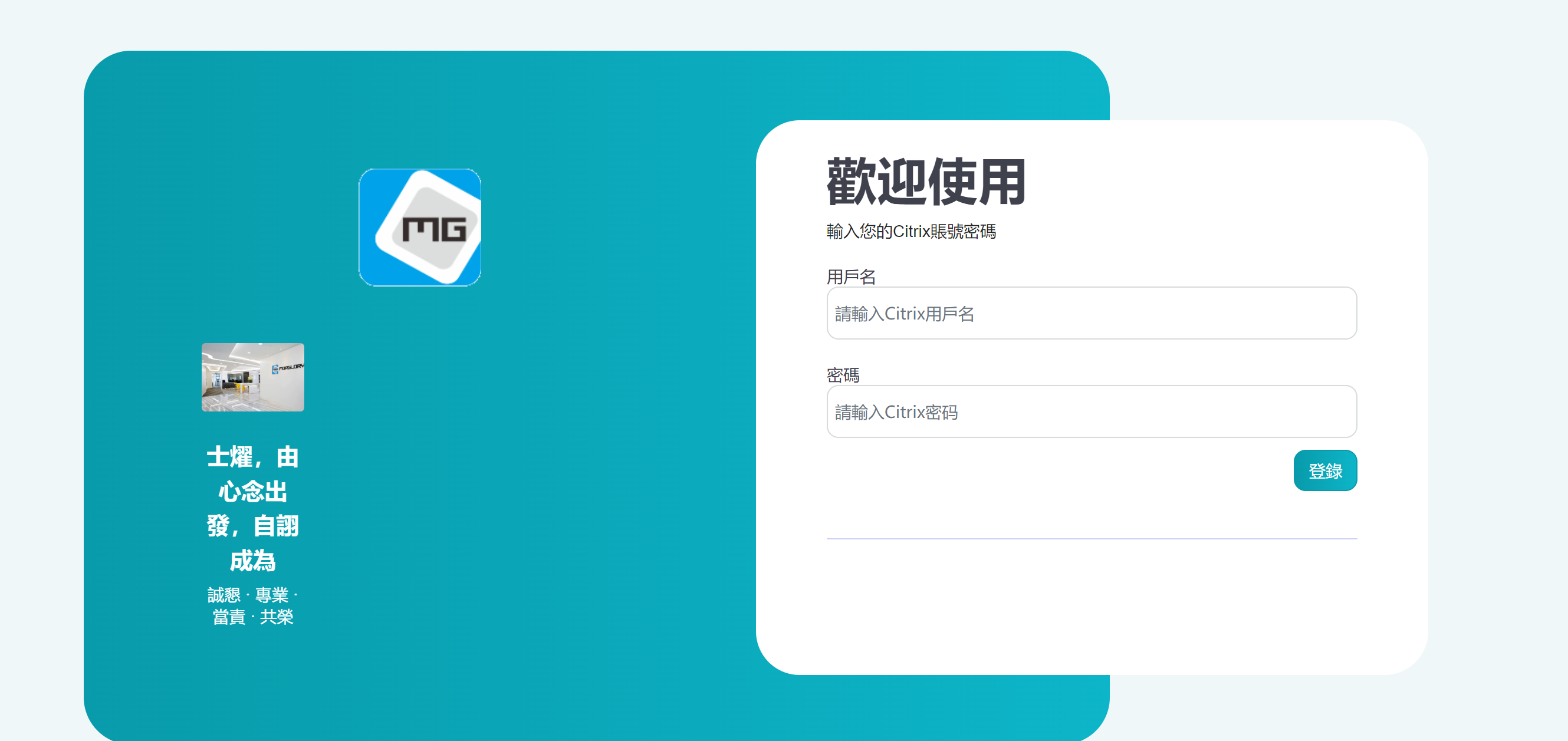
Task: Click the 士耀，由心念出發 slogan heading
Action: 252,457
